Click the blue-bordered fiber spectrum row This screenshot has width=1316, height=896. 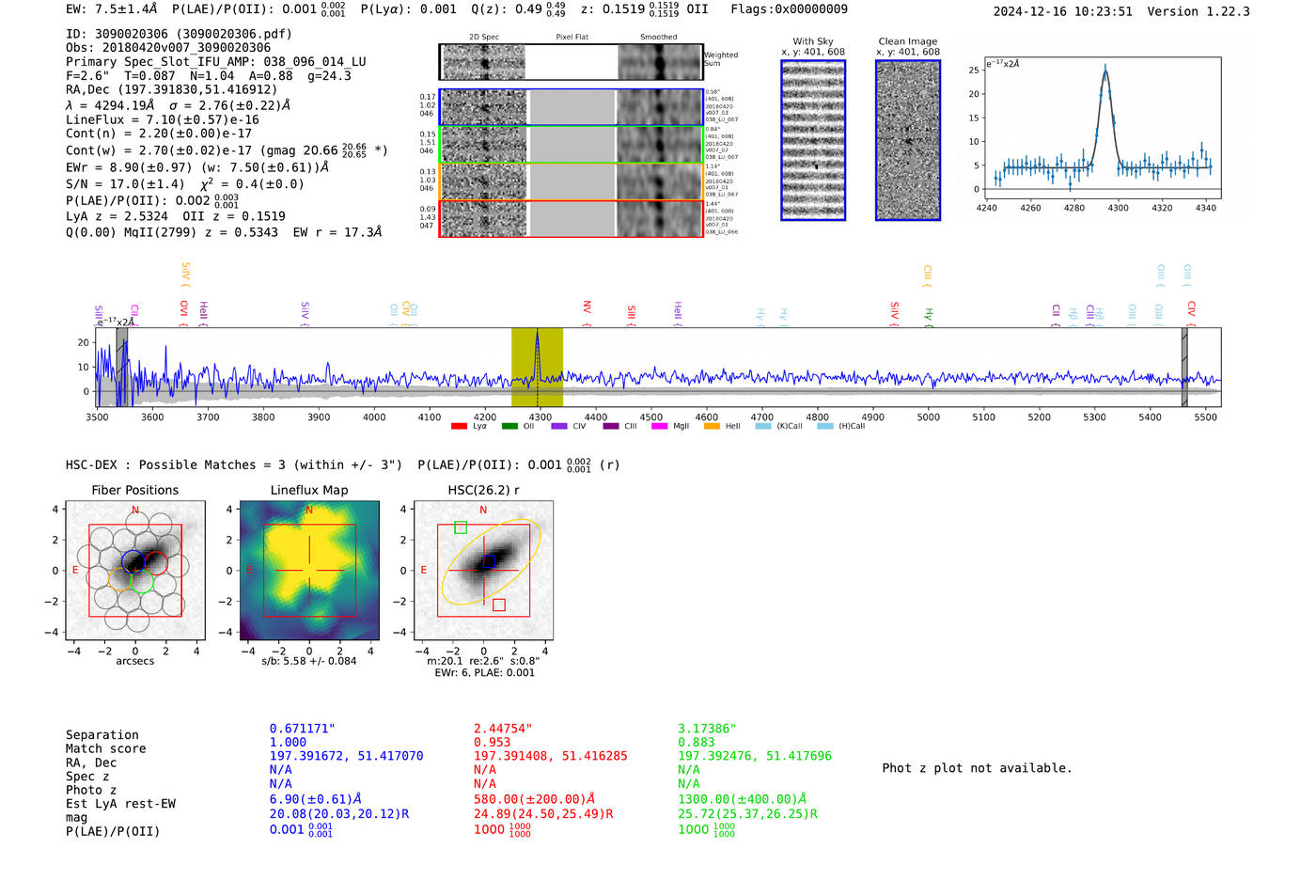click(x=572, y=107)
